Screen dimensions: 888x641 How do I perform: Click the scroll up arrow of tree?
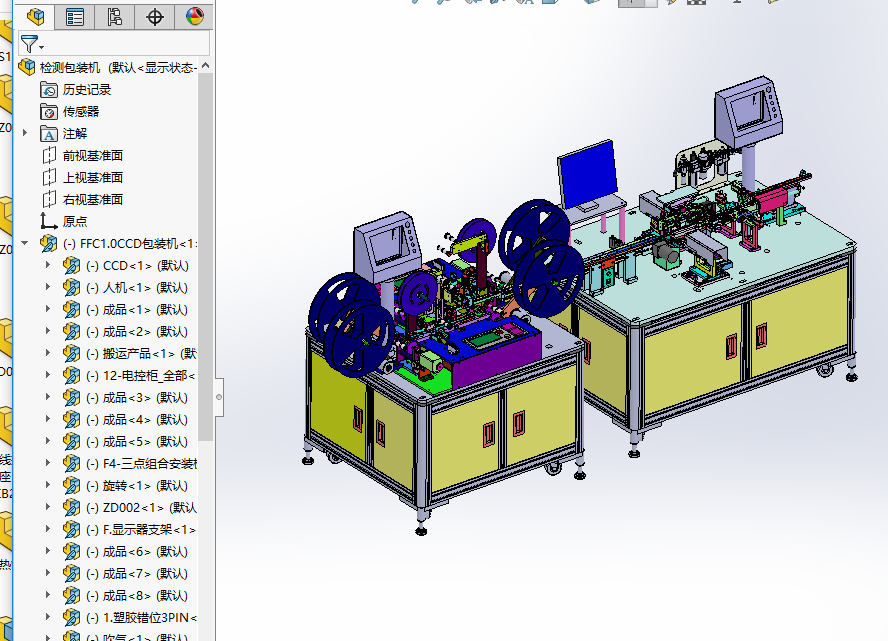[206, 66]
